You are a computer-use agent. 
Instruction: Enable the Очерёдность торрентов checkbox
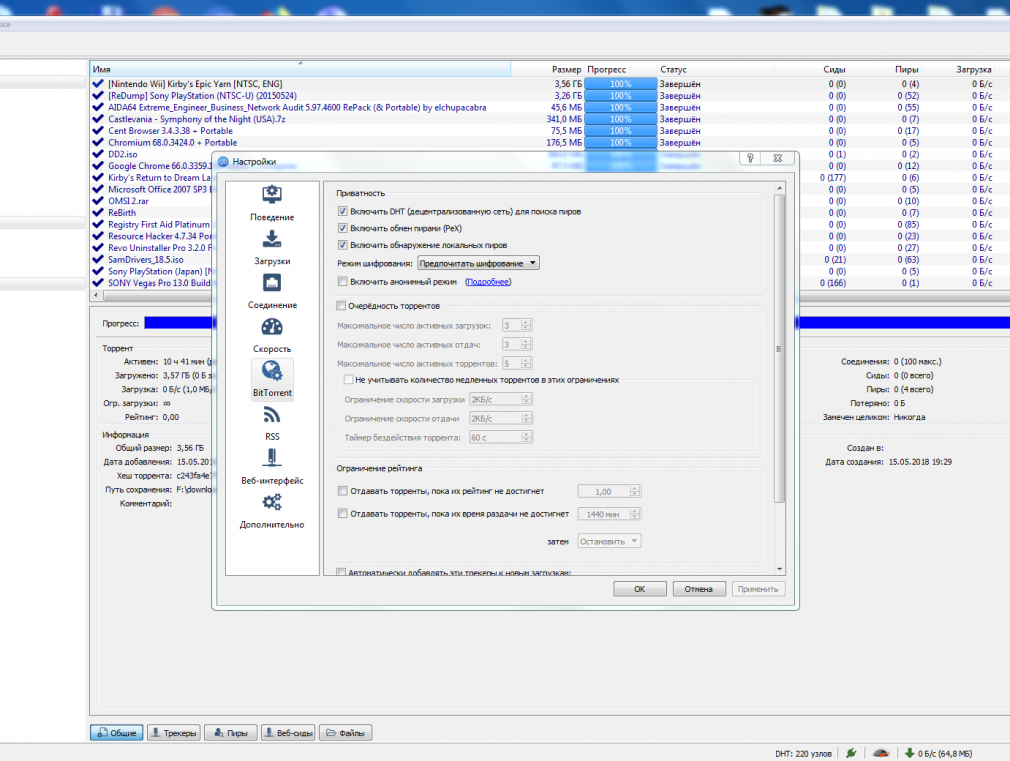[341, 305]
